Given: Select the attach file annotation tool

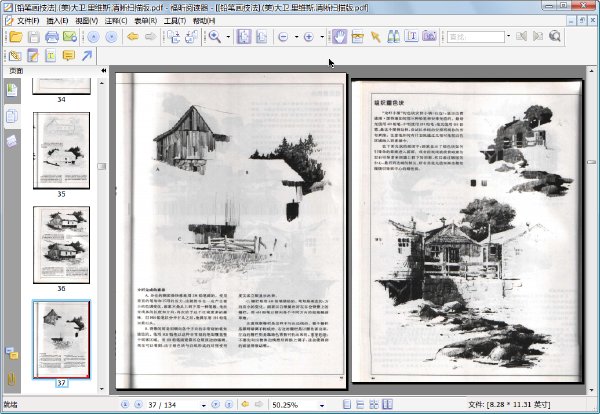Looking at the screenshot, I should click(15, 56).
